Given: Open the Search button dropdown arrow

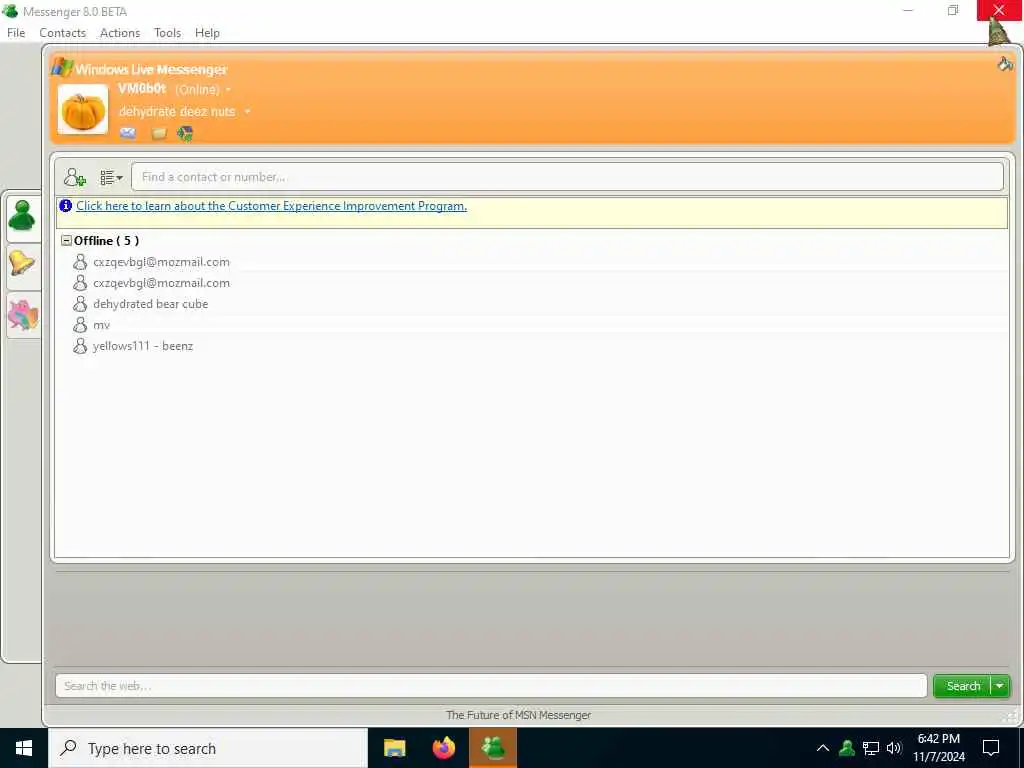Looking at the screenshot, I should click(1000, 686).
